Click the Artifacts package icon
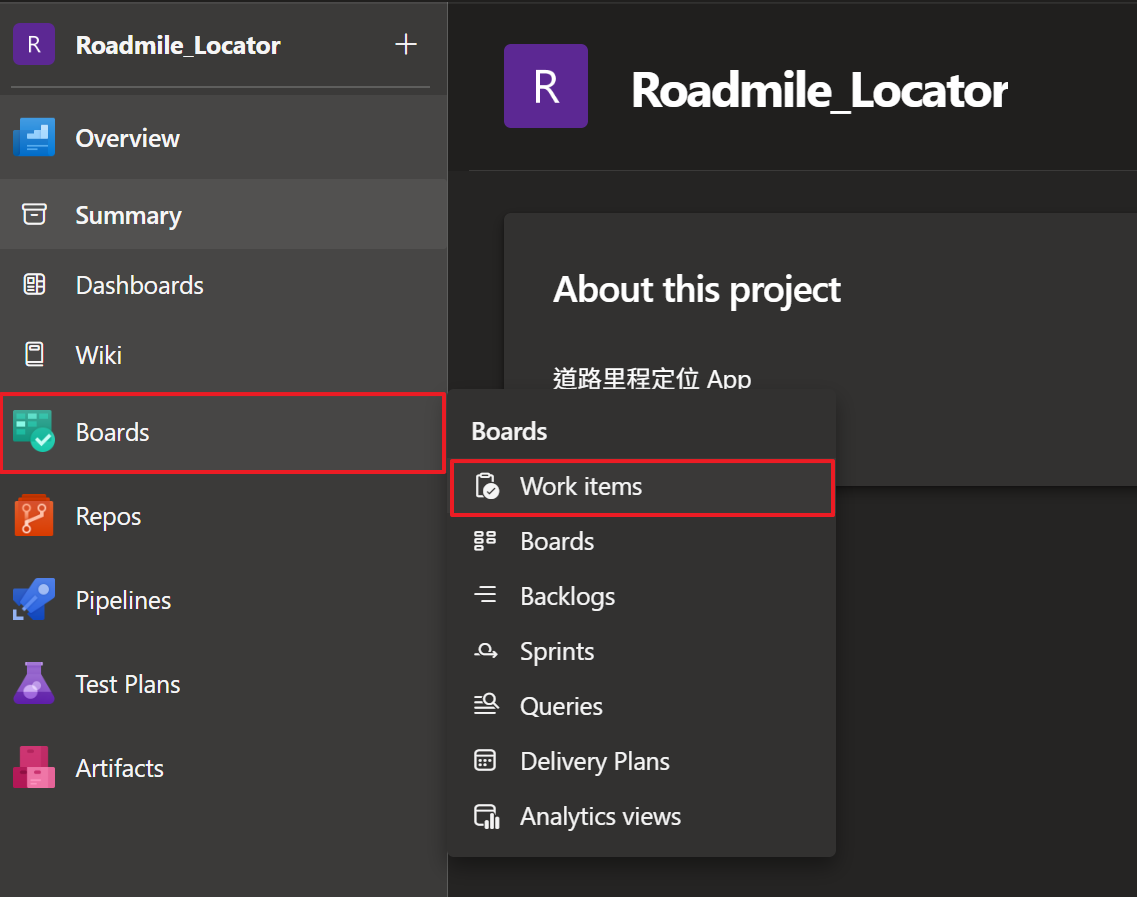The image size is (1137, 897). click(x=34, y=768)
